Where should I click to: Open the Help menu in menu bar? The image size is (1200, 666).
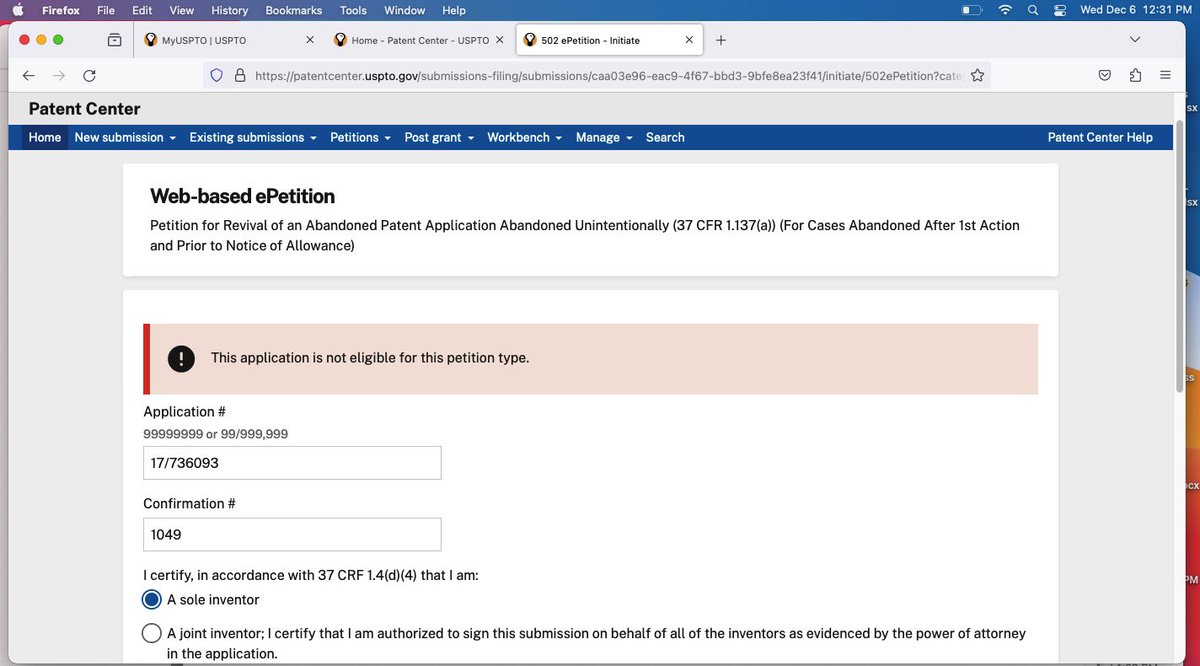pos(454,10)
